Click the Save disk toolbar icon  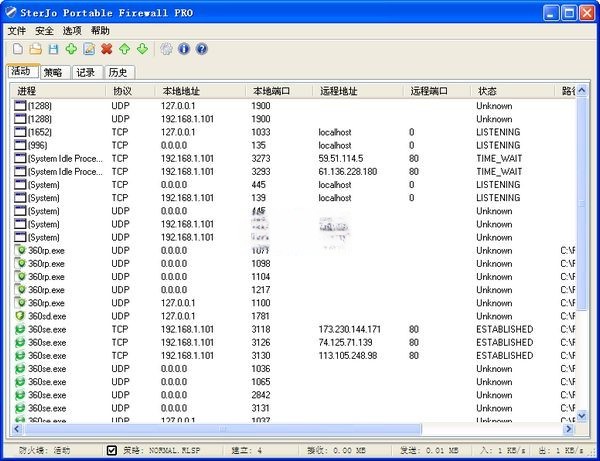[x=53, y=49]
